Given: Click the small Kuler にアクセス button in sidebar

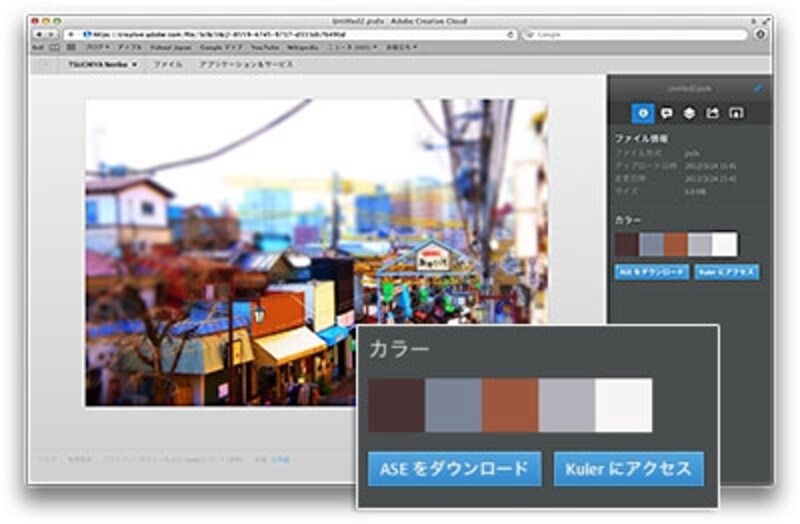Looking at the screenshot, I should (727, 272).
